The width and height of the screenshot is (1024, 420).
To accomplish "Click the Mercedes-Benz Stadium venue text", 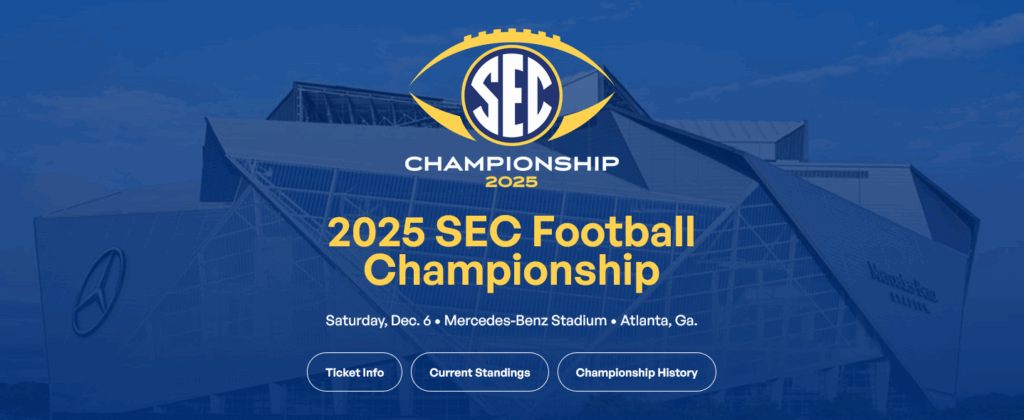I will point(531,321).
